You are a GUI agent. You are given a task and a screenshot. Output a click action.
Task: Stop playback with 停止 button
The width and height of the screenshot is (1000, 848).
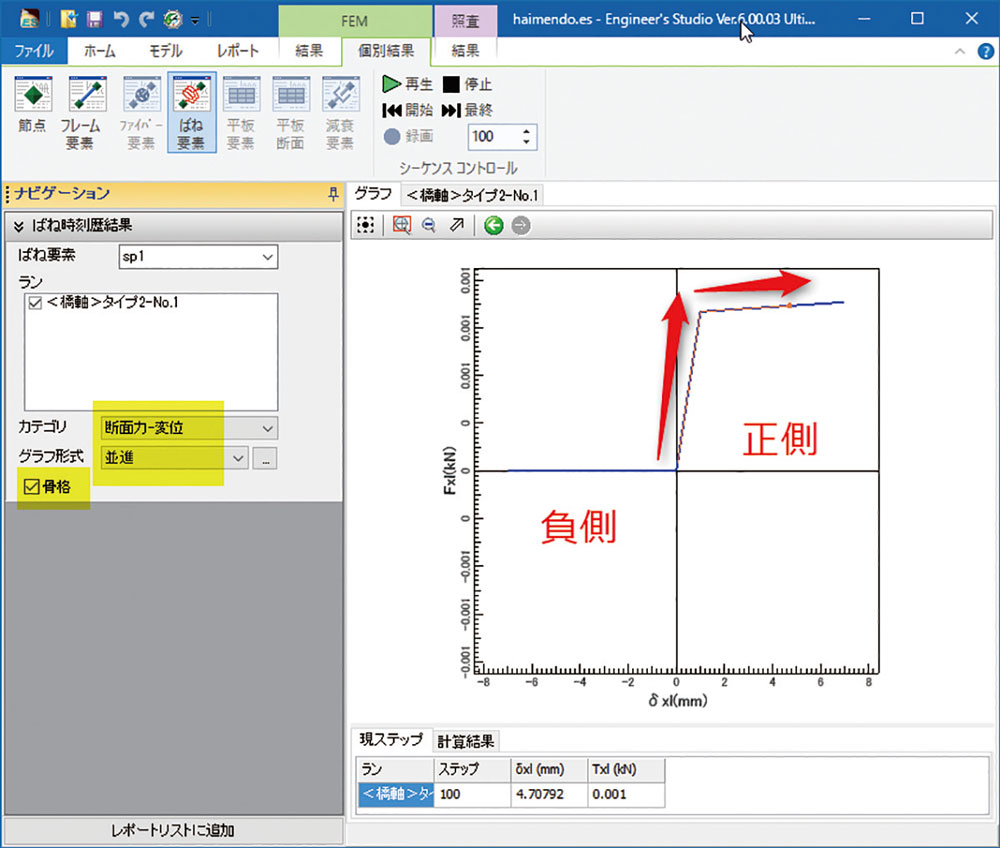[467, 84]
